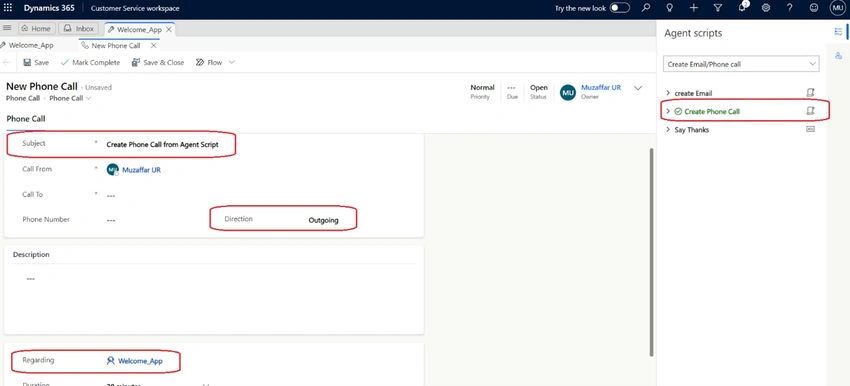Open search magnifier in top bar
Image resolution: width=850 pixels, height=386 pixels.
point(646,8)
